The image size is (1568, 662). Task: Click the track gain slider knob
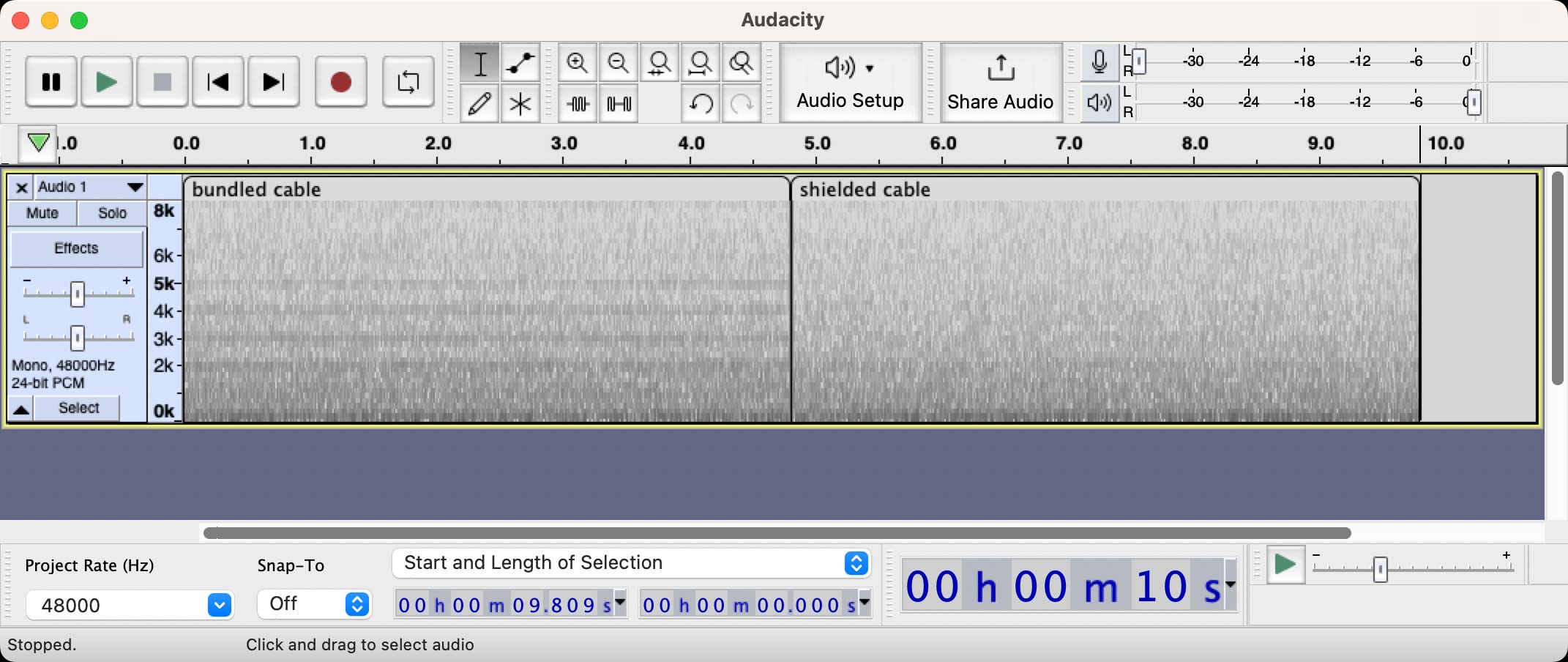click(x=78, y=294)
